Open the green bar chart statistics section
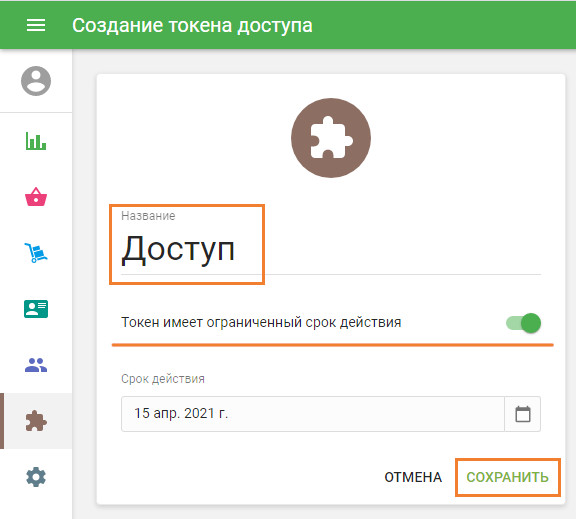The image size is (576, 519). coord(36,141)
